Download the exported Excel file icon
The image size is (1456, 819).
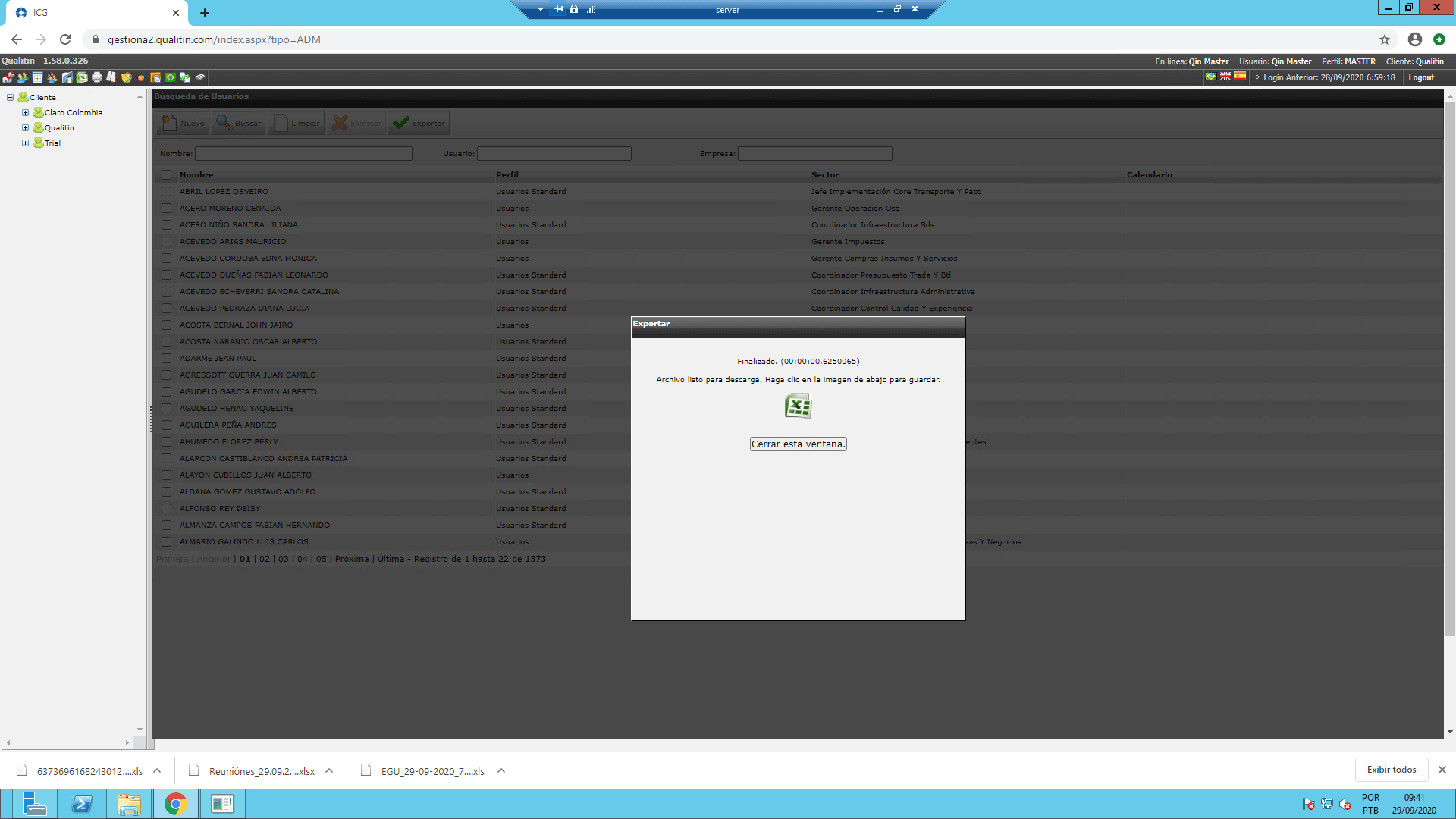click(x=798, y=406)
